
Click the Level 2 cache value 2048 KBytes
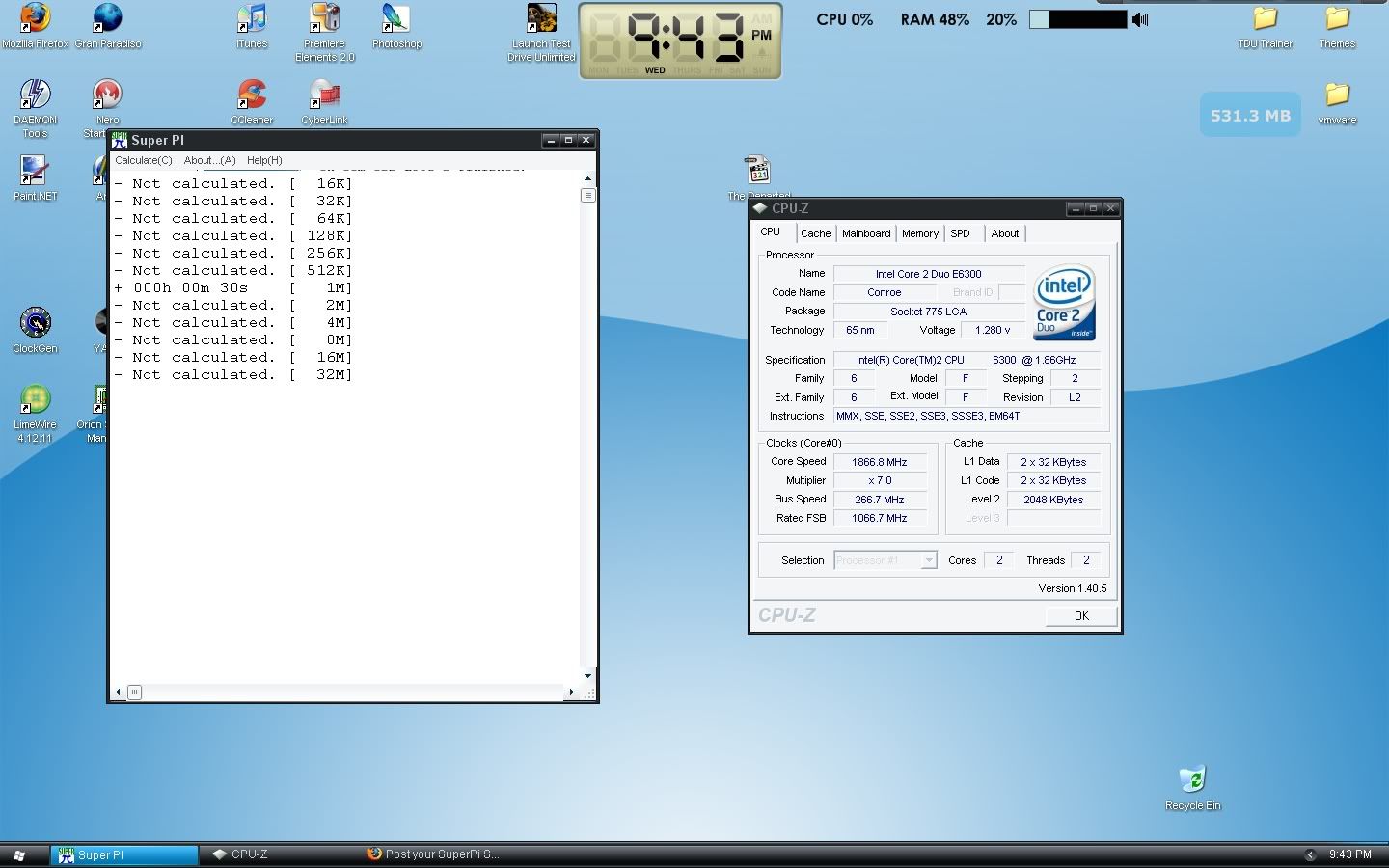click(x=1053, y=500)
